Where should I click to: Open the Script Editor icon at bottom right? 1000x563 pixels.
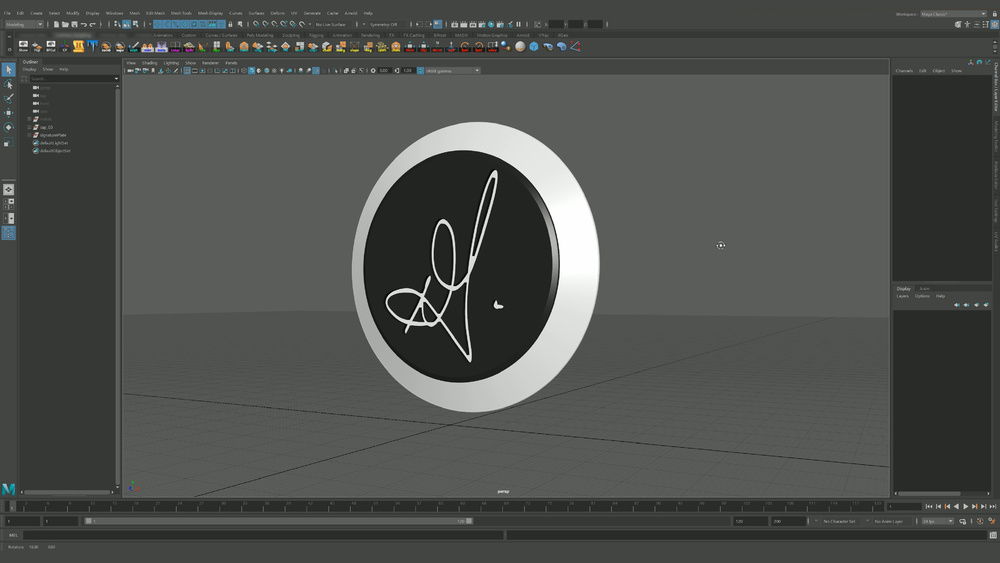[993, 535]
